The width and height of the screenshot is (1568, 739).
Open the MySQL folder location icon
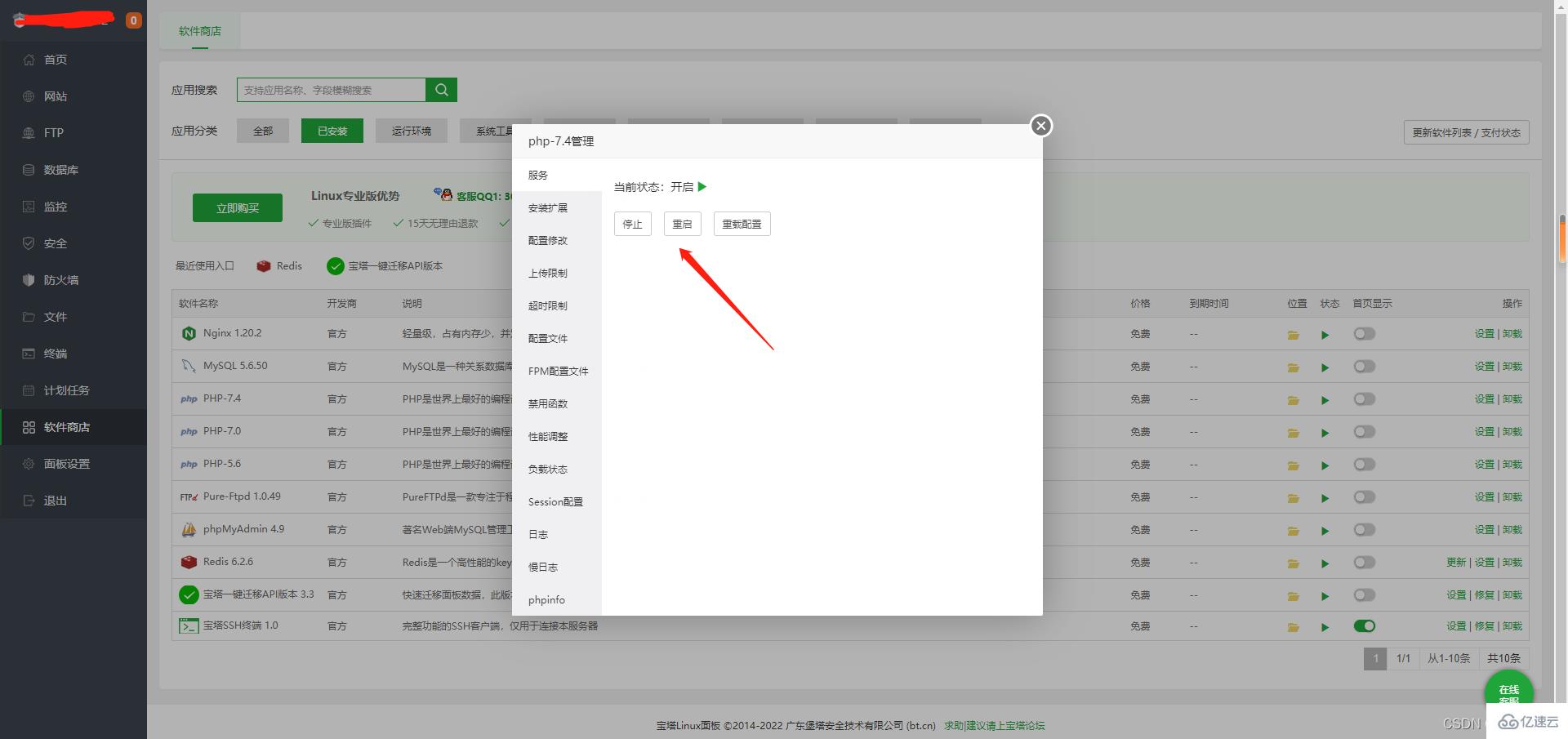(1294, 367)
